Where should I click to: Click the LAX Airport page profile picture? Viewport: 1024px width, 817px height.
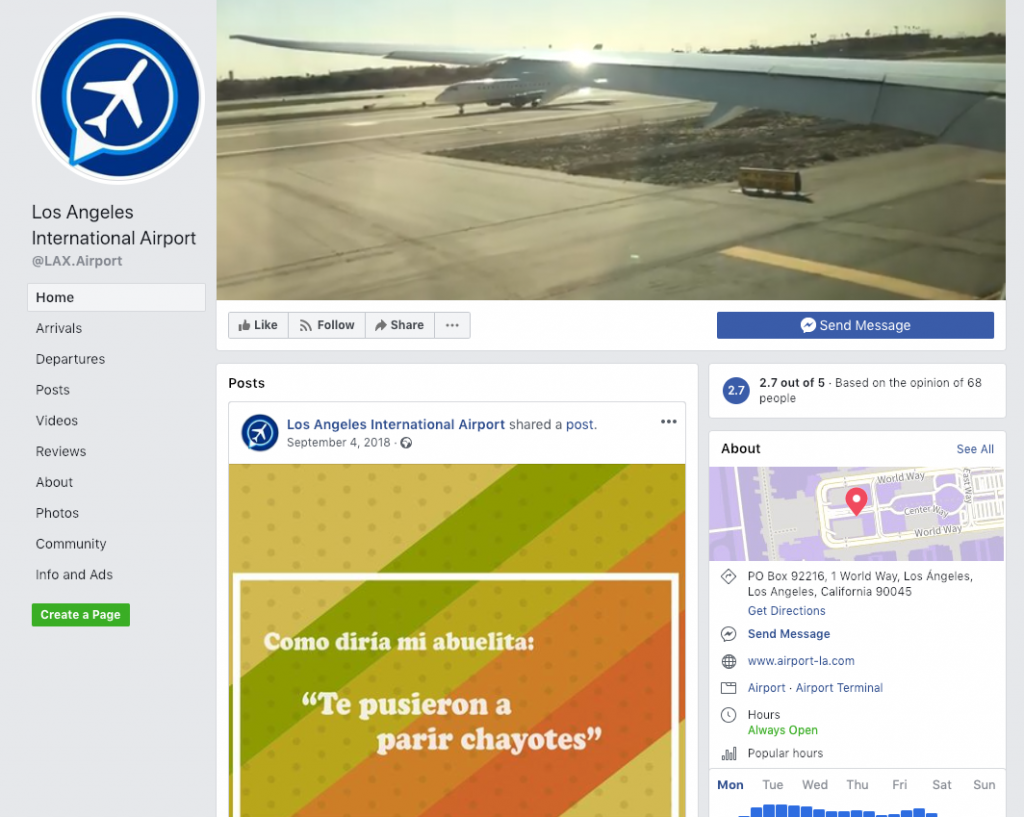118,98
